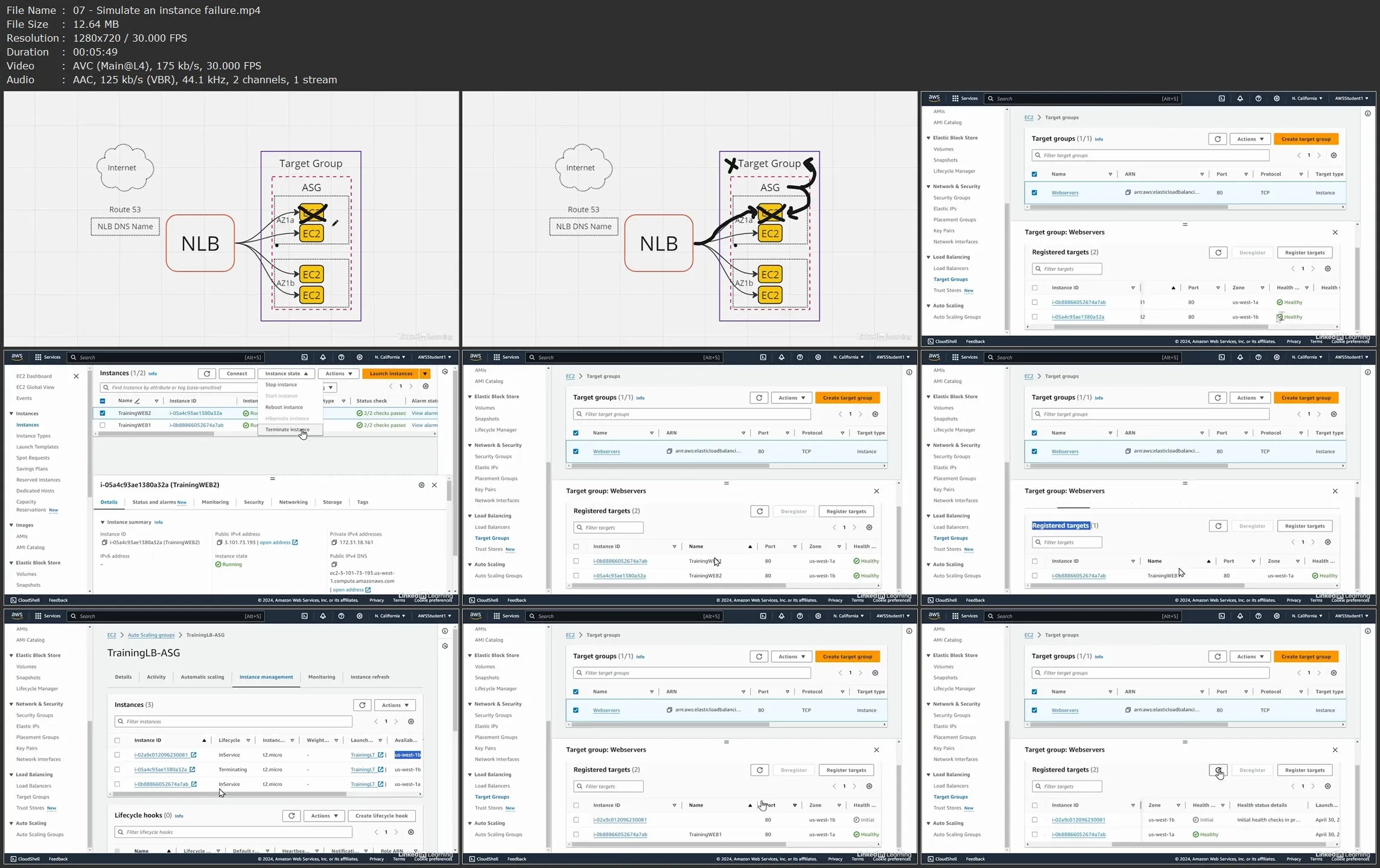Open N. California region menu in Instances (1/2) frame

coord(390,357)
